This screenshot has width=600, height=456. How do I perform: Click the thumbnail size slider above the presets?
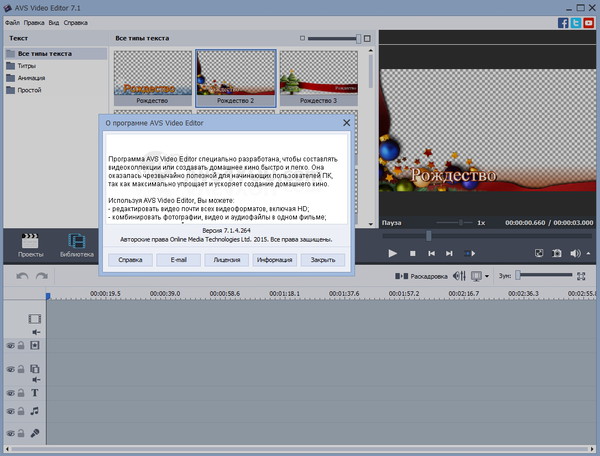[335, 38]
